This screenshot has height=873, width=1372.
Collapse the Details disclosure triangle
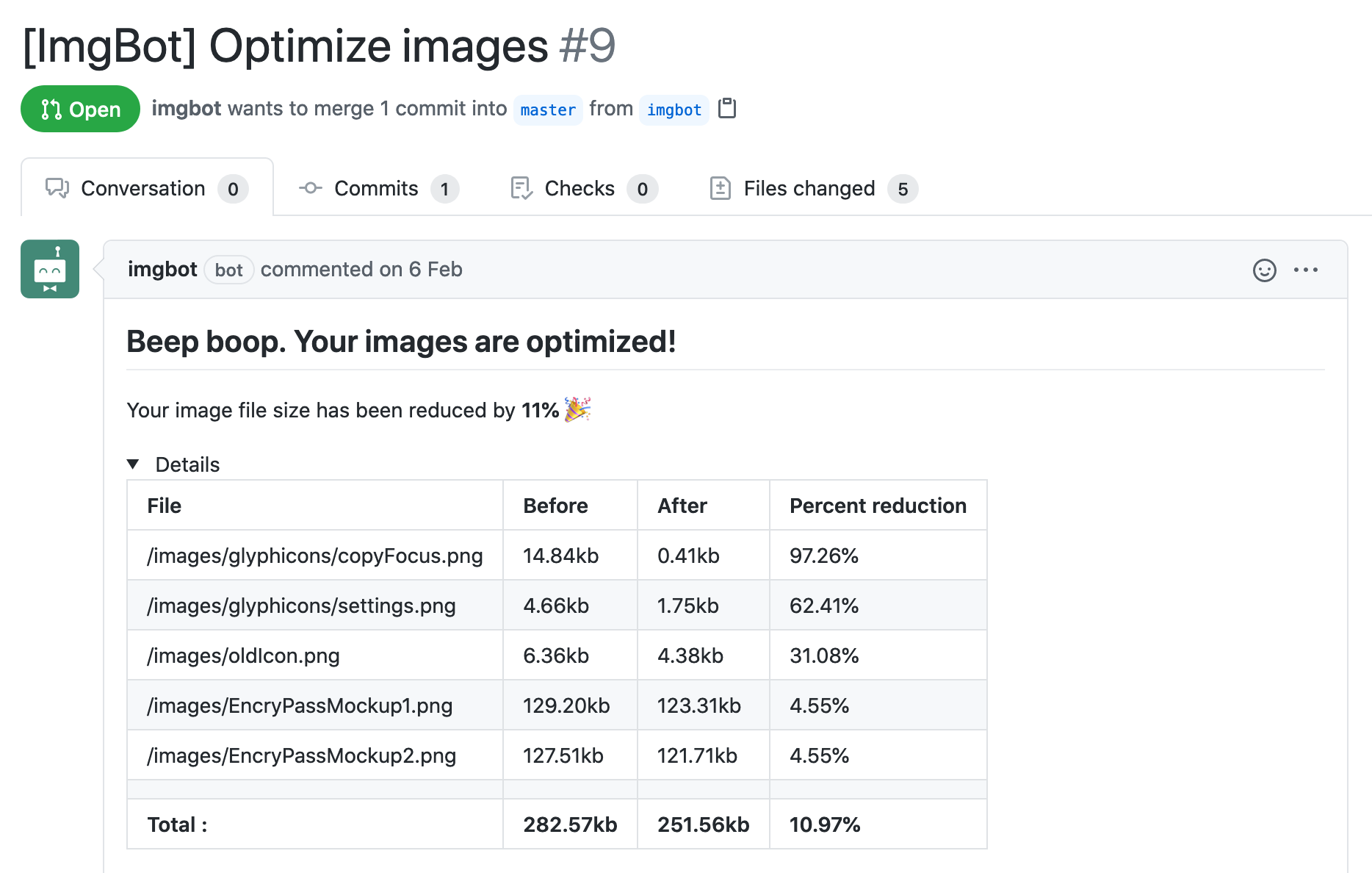click(133, 464)
